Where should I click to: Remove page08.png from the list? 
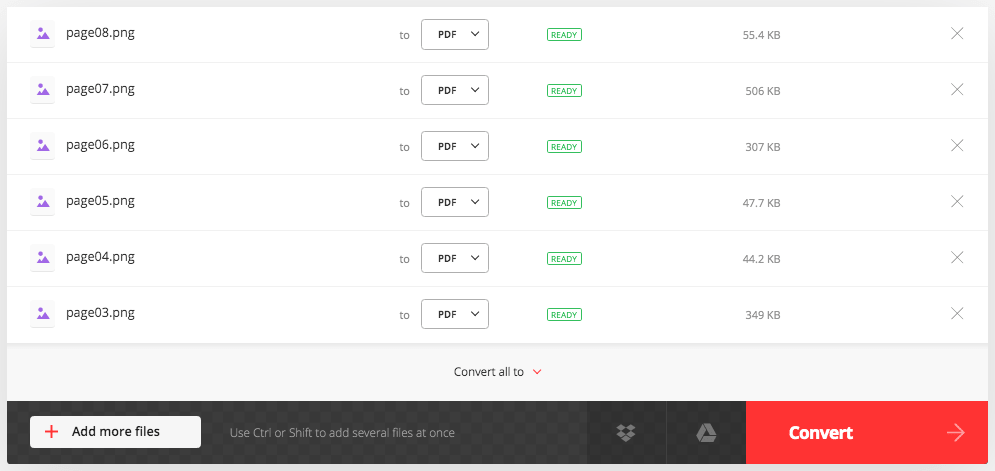pyautogui.click(x=957, y=34)
